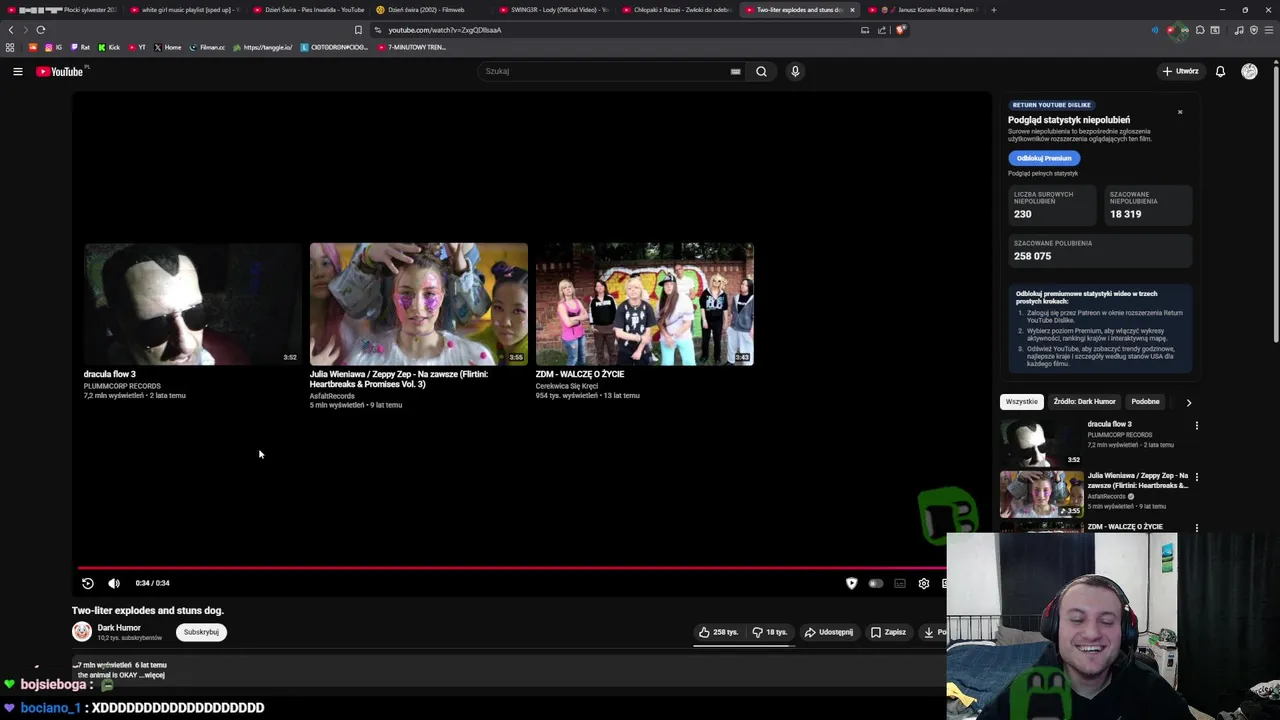Image resolution: width=1280 pixels, height=720 pixels.
Task: Open options menu for dracula flow 3 in sidebar
Action: click(1197, 426)
